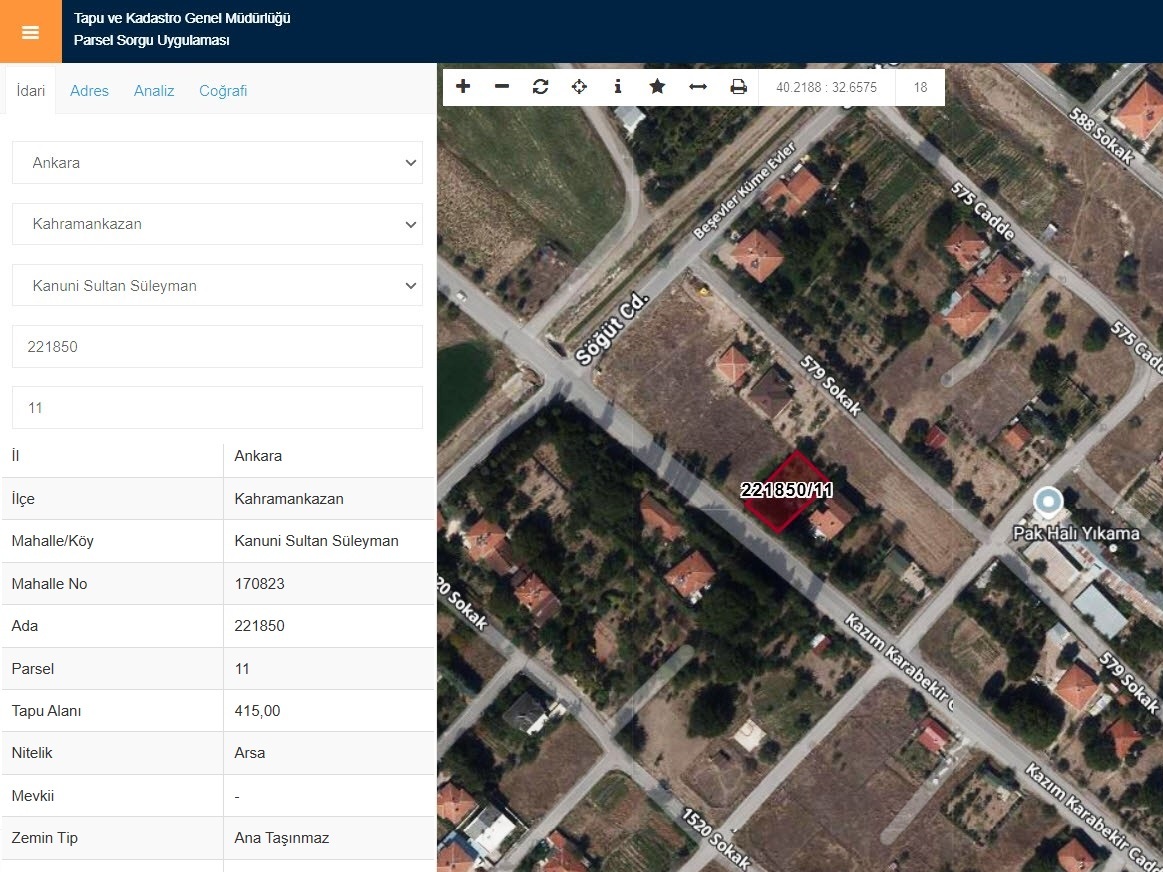Select the distance measure arrow tool
This screenshot has width=1163, height=872.
tap(698, 87)
